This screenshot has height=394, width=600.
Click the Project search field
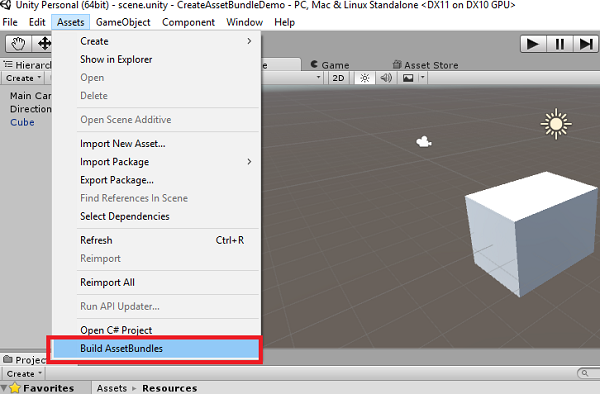point(589,373)
